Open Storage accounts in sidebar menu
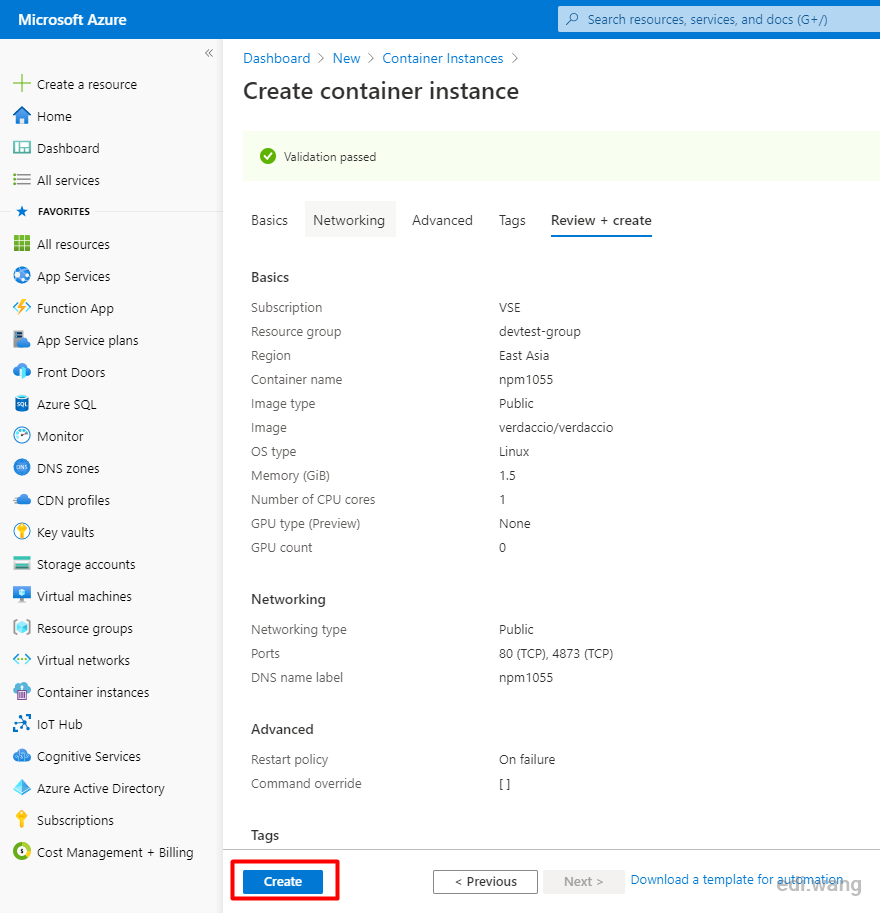880x913 pixels. pyautogui.click(x=86, y=564)
